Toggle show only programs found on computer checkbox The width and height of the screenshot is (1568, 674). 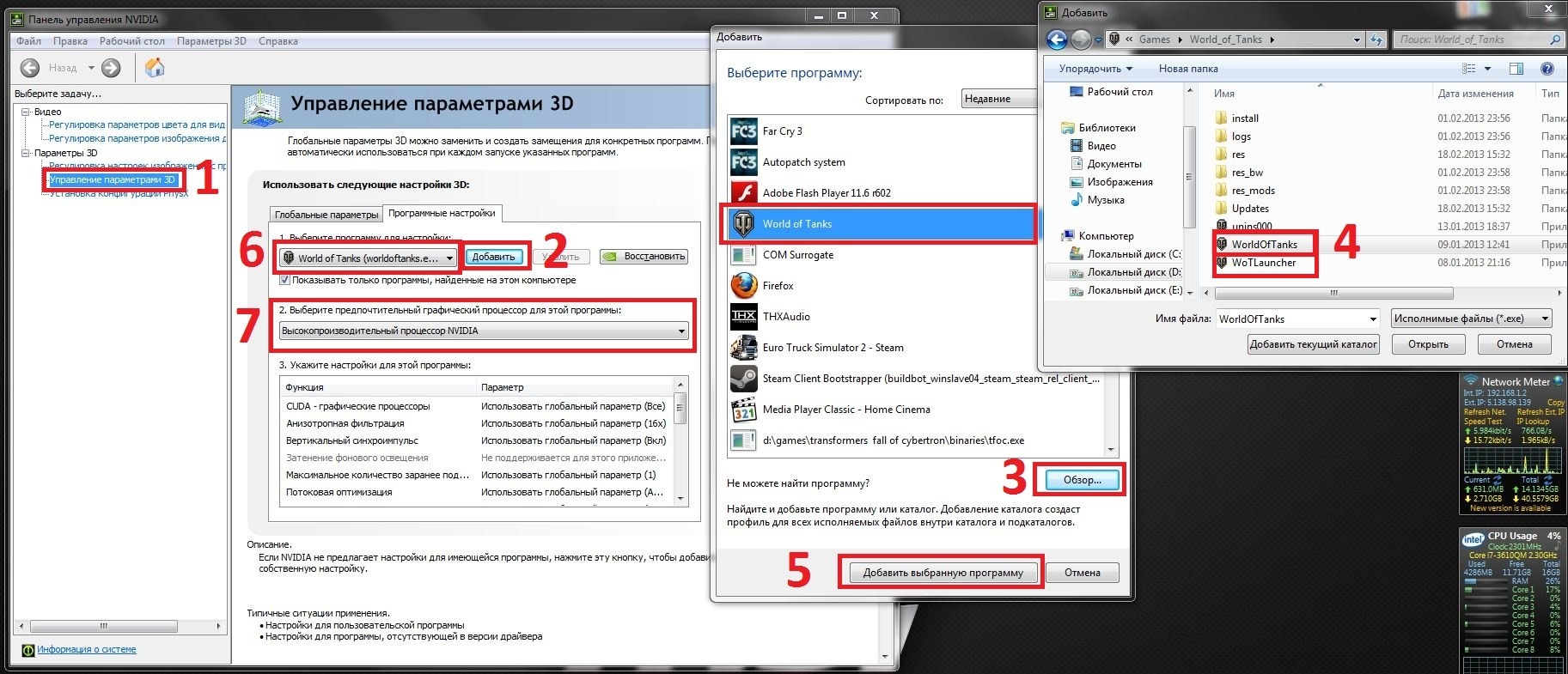coord(285,280)
